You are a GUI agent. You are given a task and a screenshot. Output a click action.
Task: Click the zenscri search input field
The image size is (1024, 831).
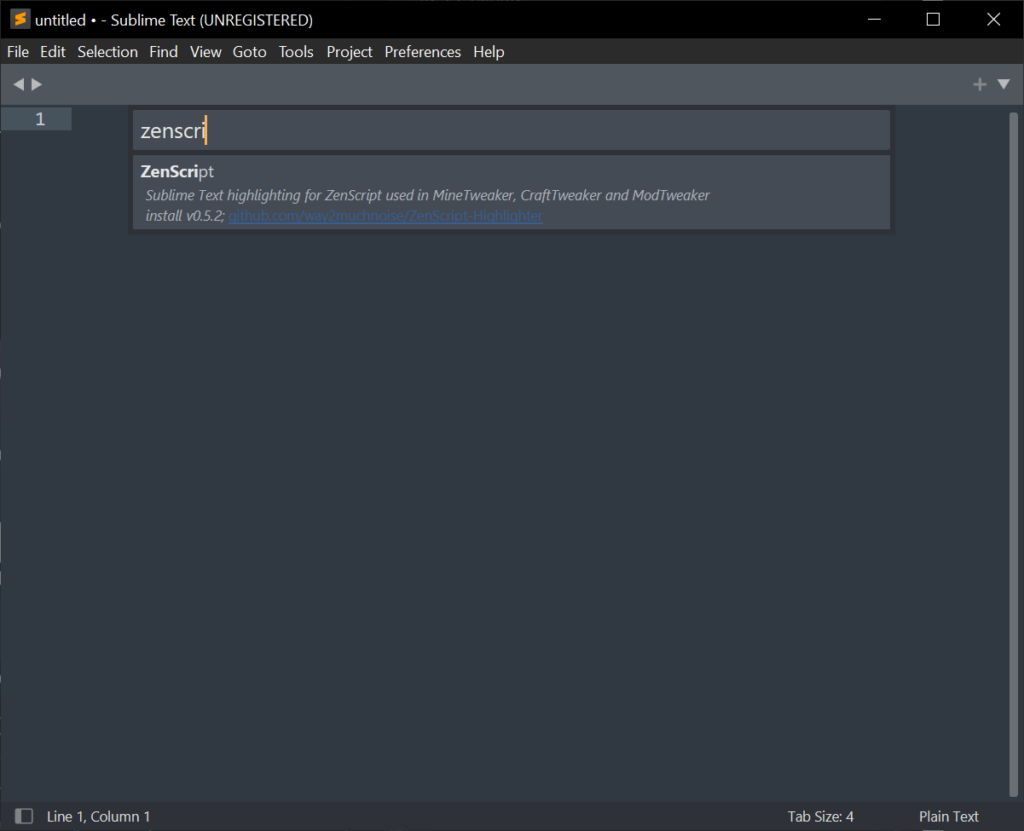(x=511, y=131)
